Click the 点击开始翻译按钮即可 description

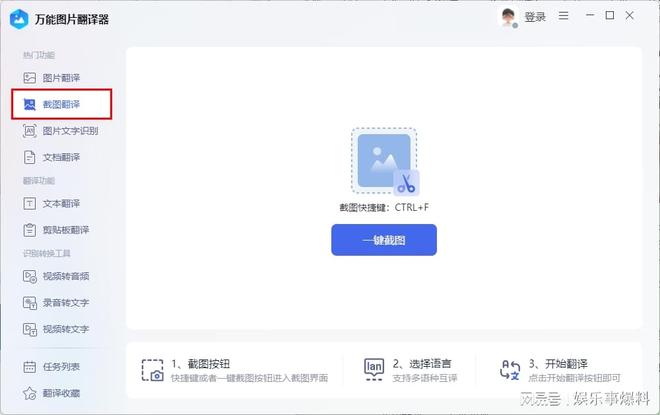click(x=575, y=378)
